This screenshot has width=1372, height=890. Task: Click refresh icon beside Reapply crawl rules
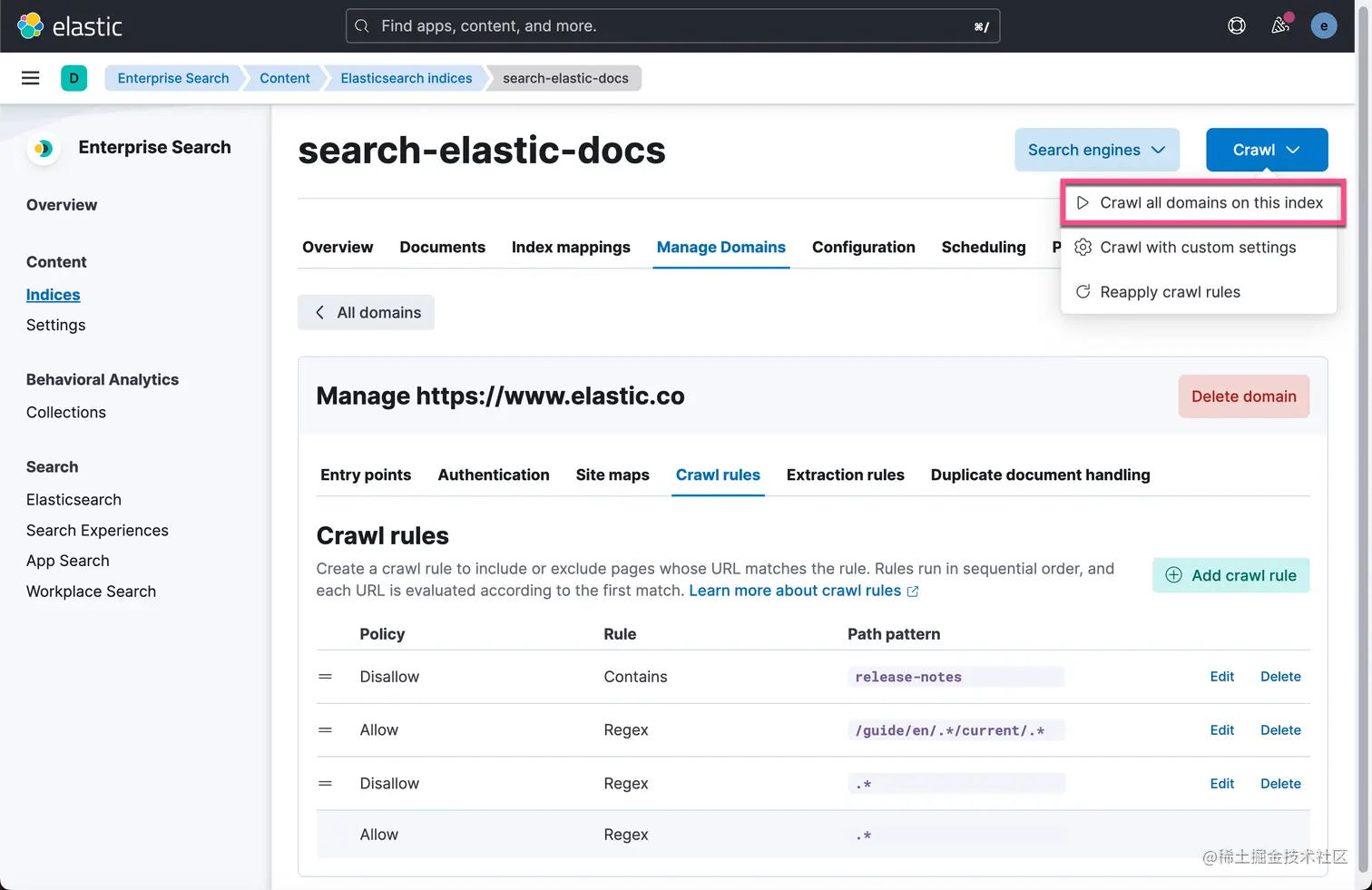(1083, 292)
